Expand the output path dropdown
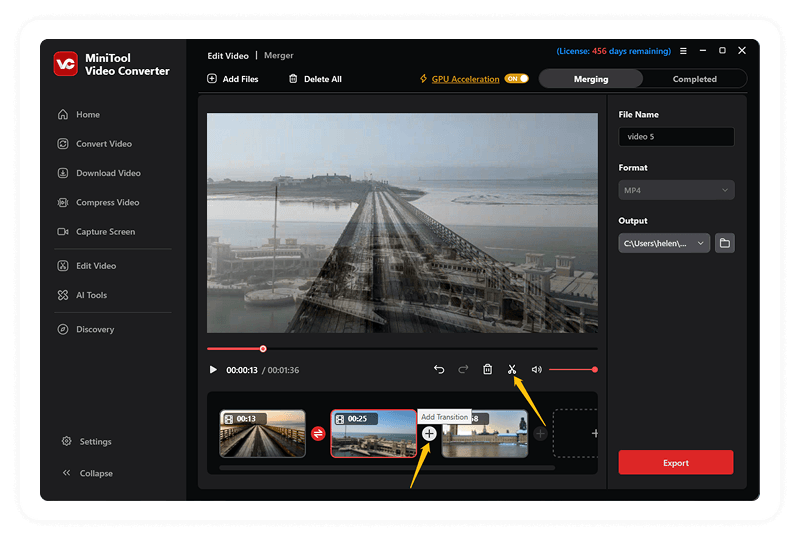This screenshot has width=800, height=540. pyautogui.click(x=664, y=243)
